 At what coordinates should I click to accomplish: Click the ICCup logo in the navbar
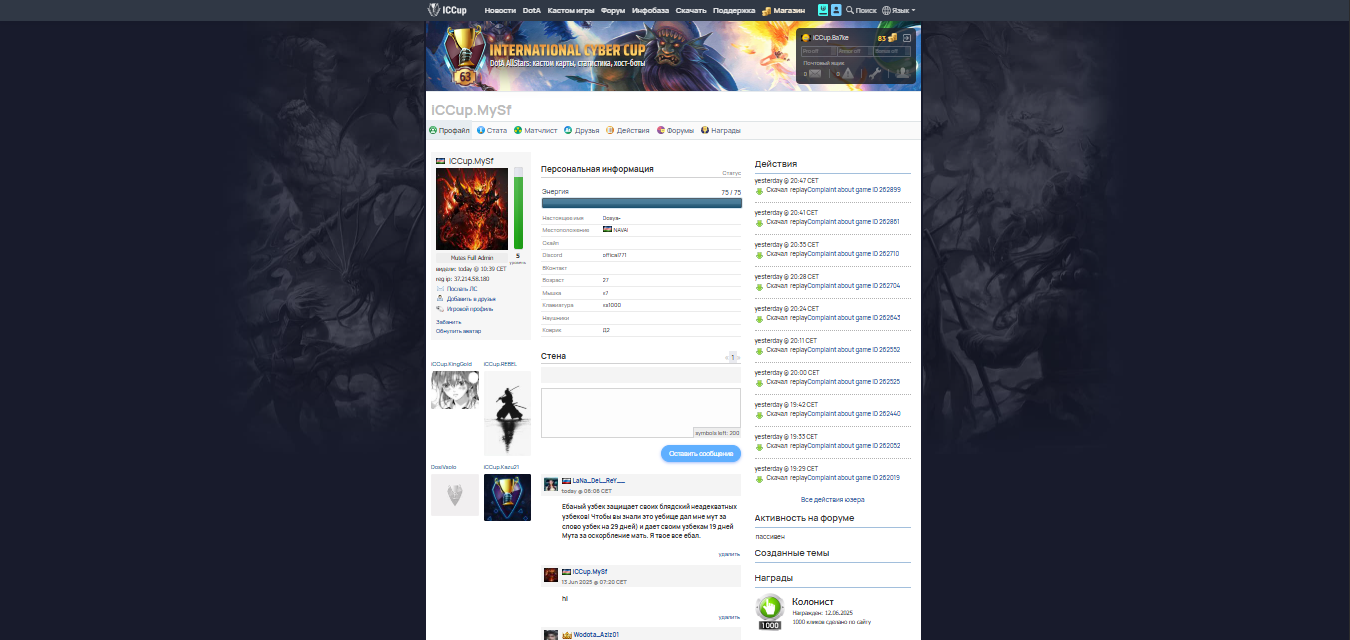(x=445, y=10)
